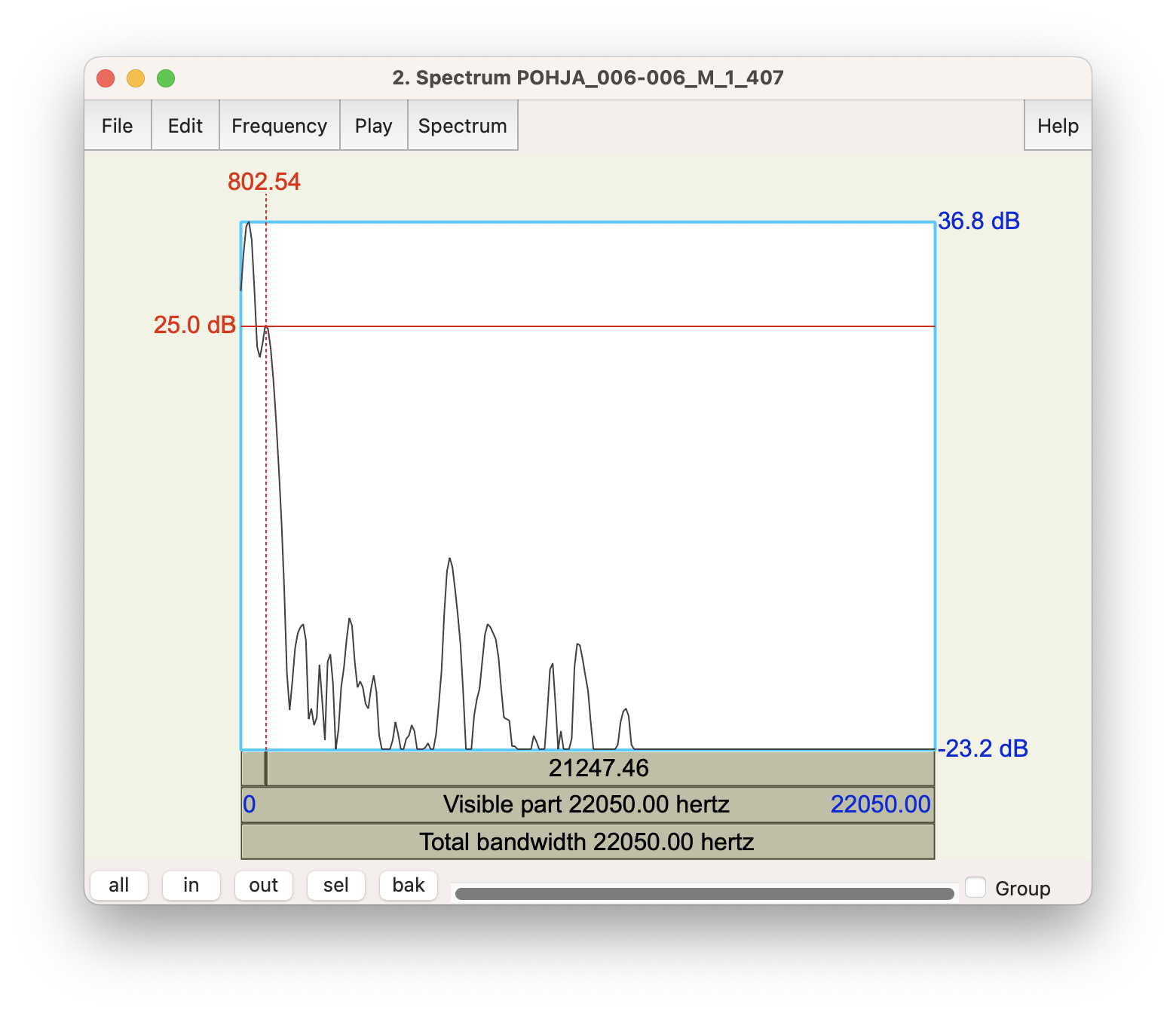
Task: Open the Help menu
Action: coord(1058,126)
